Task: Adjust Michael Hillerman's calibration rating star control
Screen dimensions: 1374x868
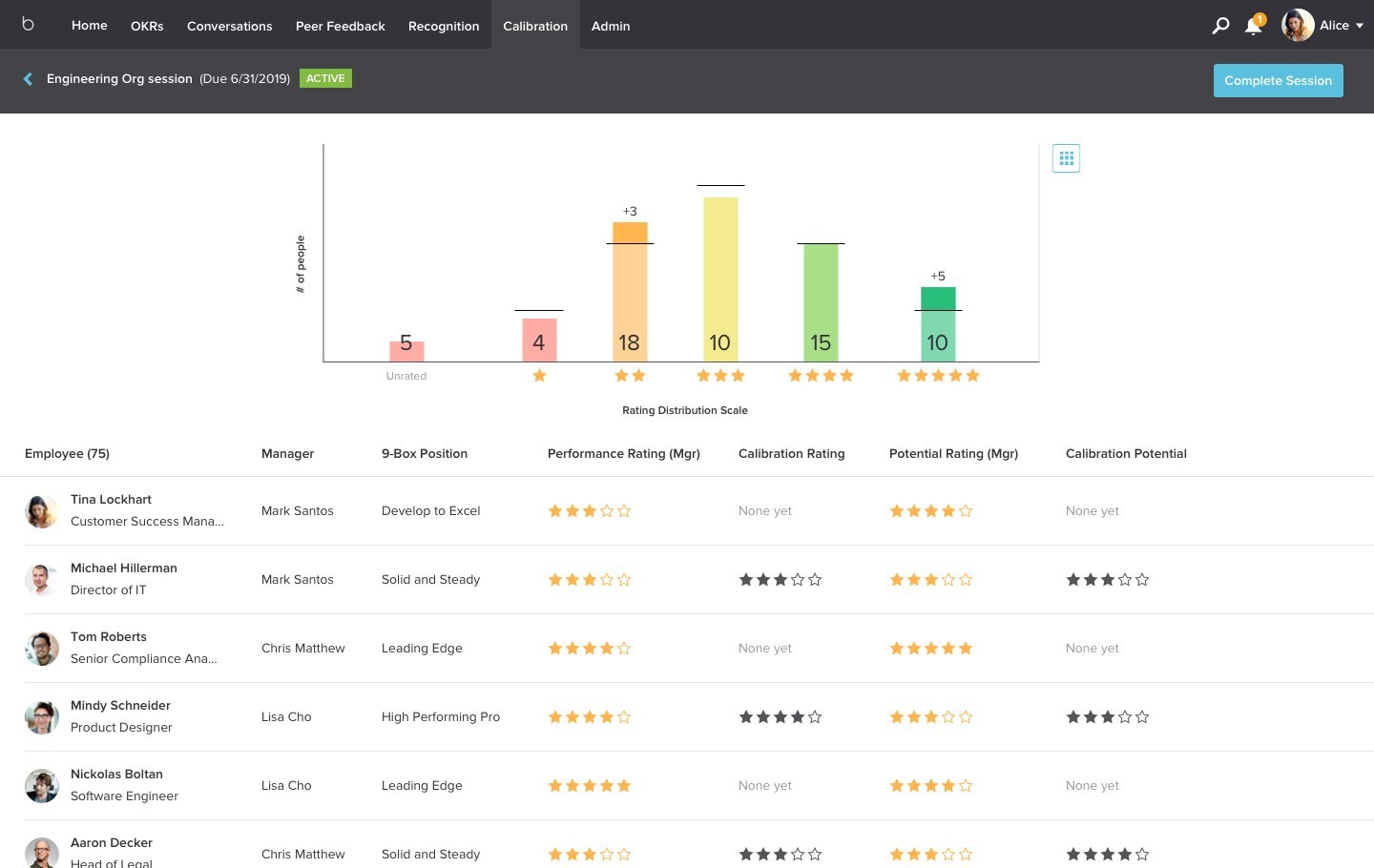Action: (x=781, y=579)
